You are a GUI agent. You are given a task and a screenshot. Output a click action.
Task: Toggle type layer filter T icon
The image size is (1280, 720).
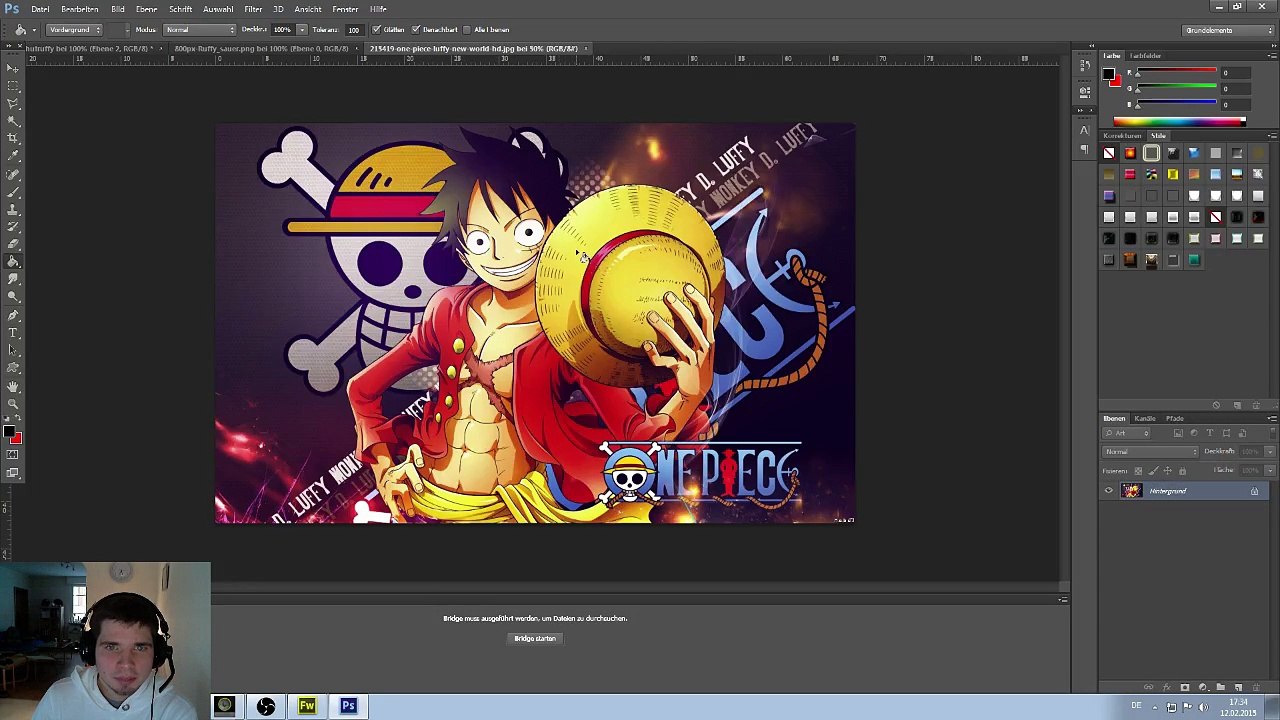(x=1210, y=433)
